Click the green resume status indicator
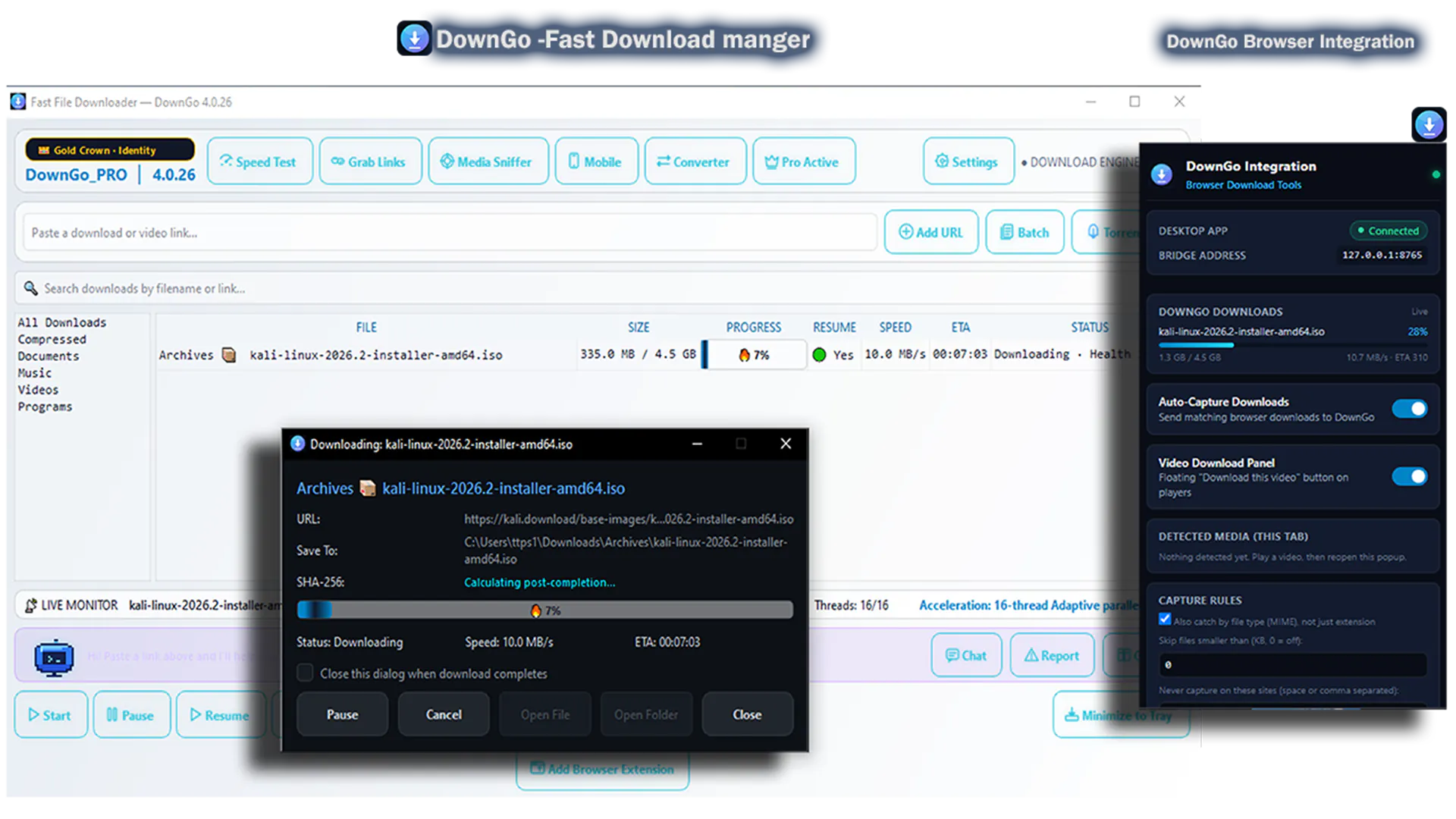1456x819 pixels. 819,355
